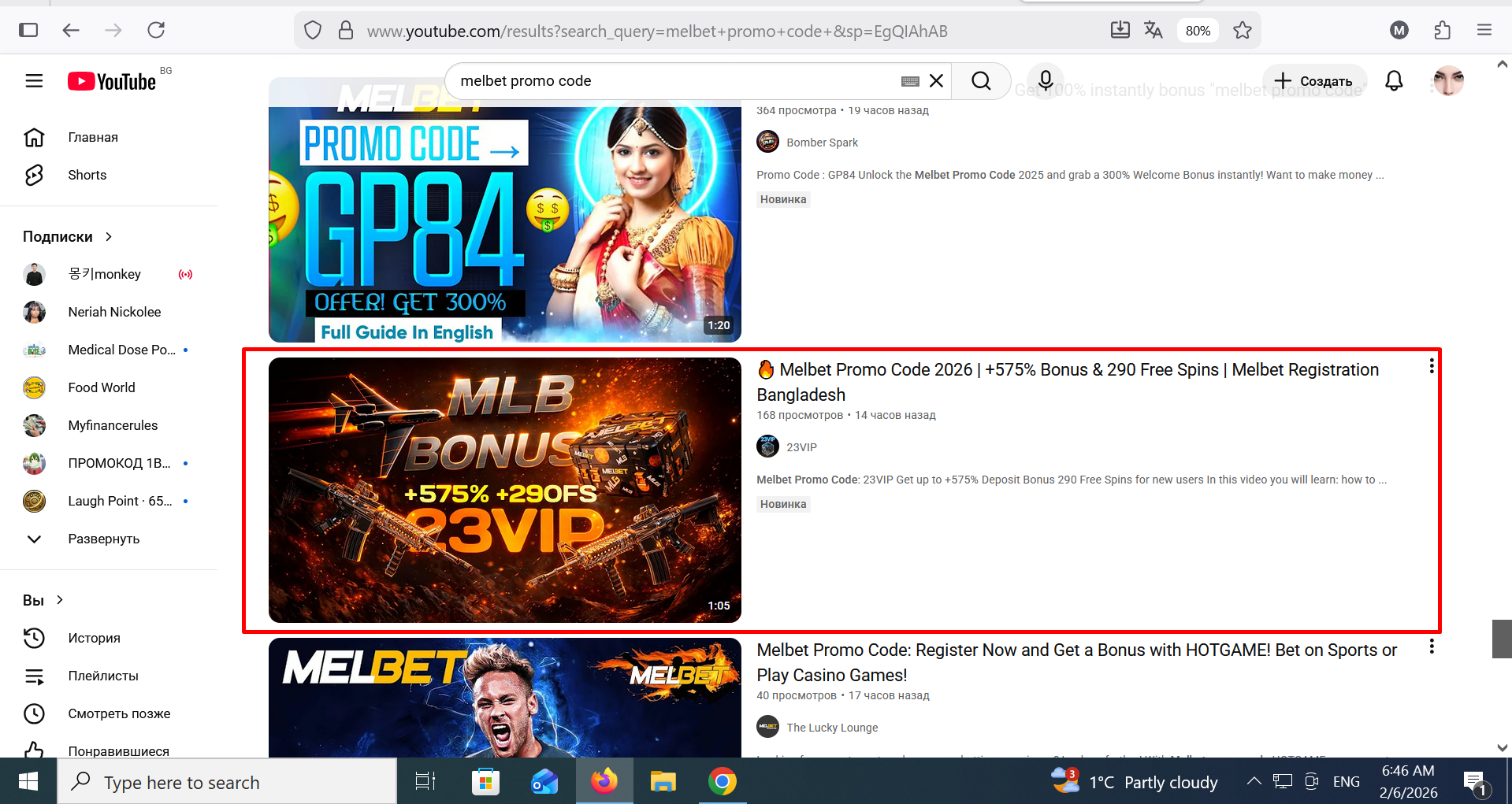Bookmark this page with the star
This screenshot has width=1512, height=804.
point(1243,31)
